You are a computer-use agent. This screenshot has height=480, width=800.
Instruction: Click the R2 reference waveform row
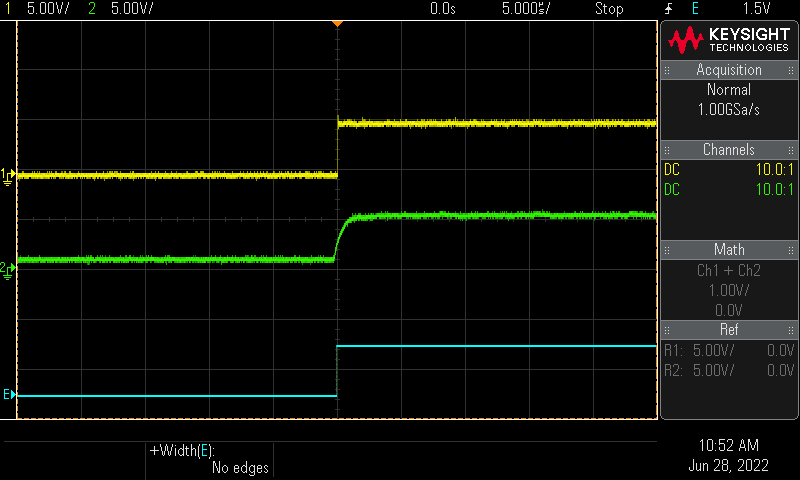coord(729,370)
